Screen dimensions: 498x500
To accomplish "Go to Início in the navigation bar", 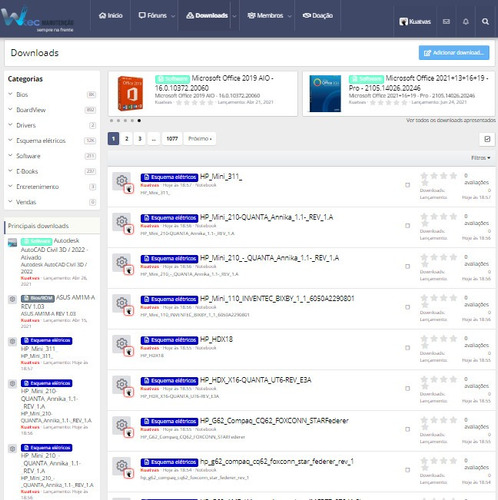I will tap(111, 15).
